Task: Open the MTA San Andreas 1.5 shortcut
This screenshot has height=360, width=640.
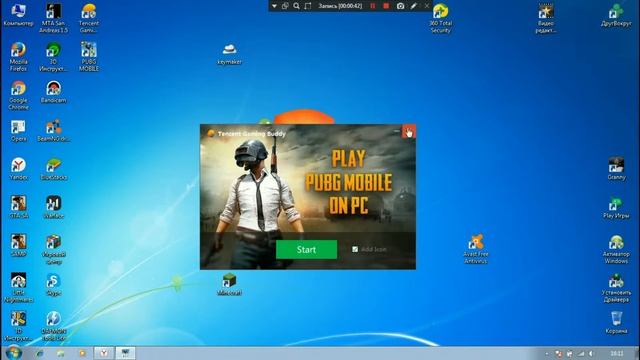Action: 53,18
